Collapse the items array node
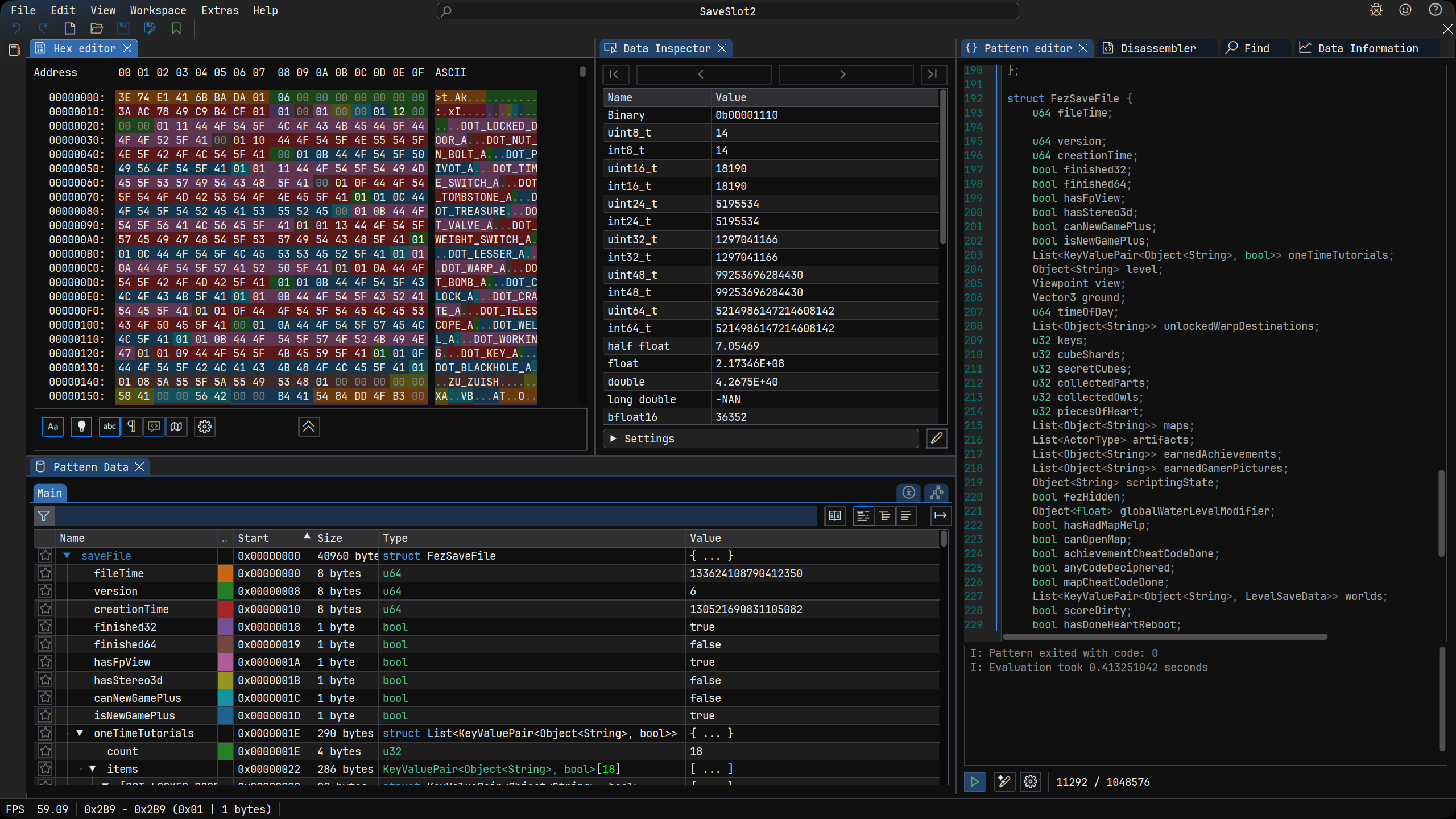The width and height of the screenshot is (1456, 819). tap(92, 769)
